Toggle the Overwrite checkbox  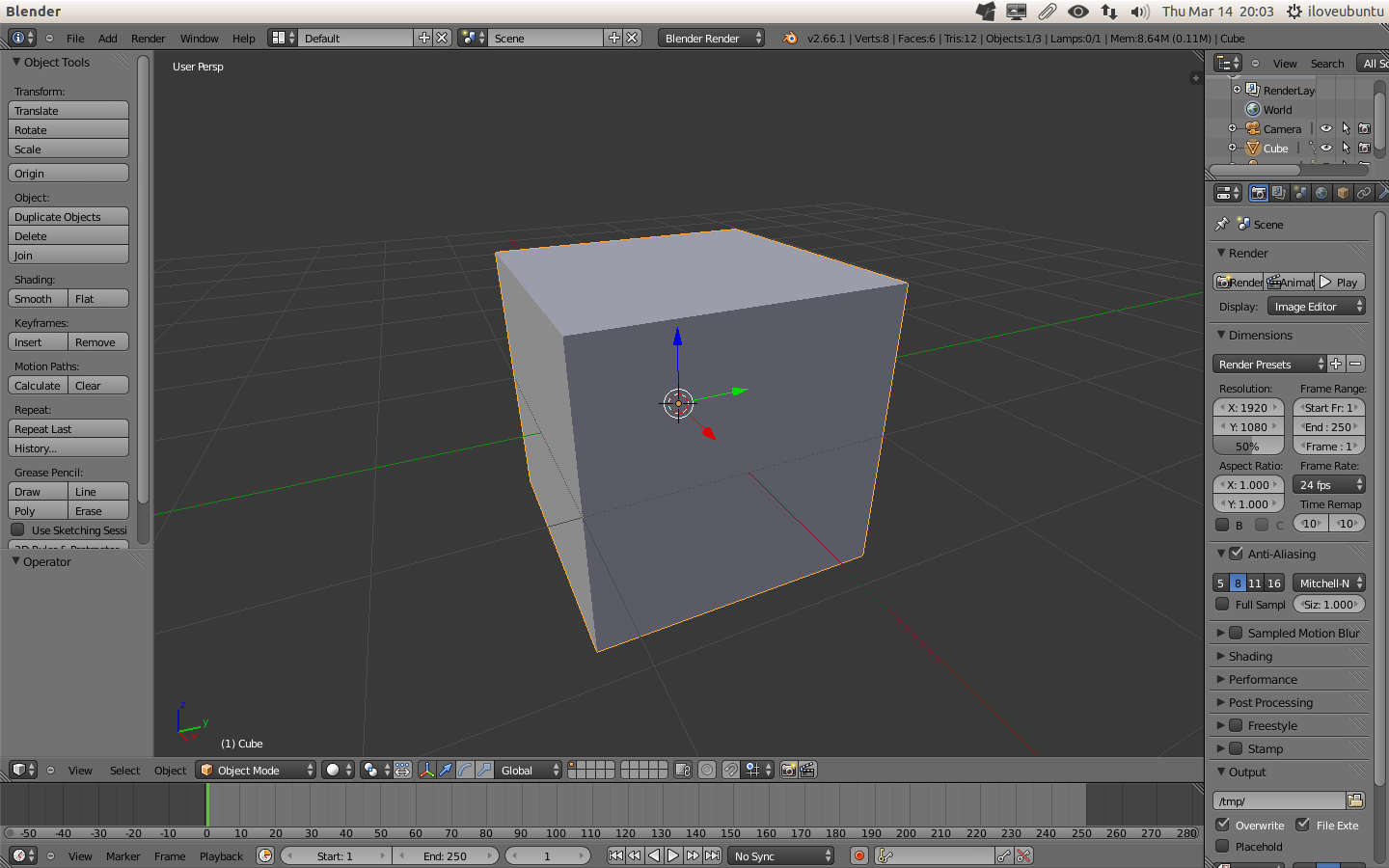pyautogui.click(x=1222, y=825)
